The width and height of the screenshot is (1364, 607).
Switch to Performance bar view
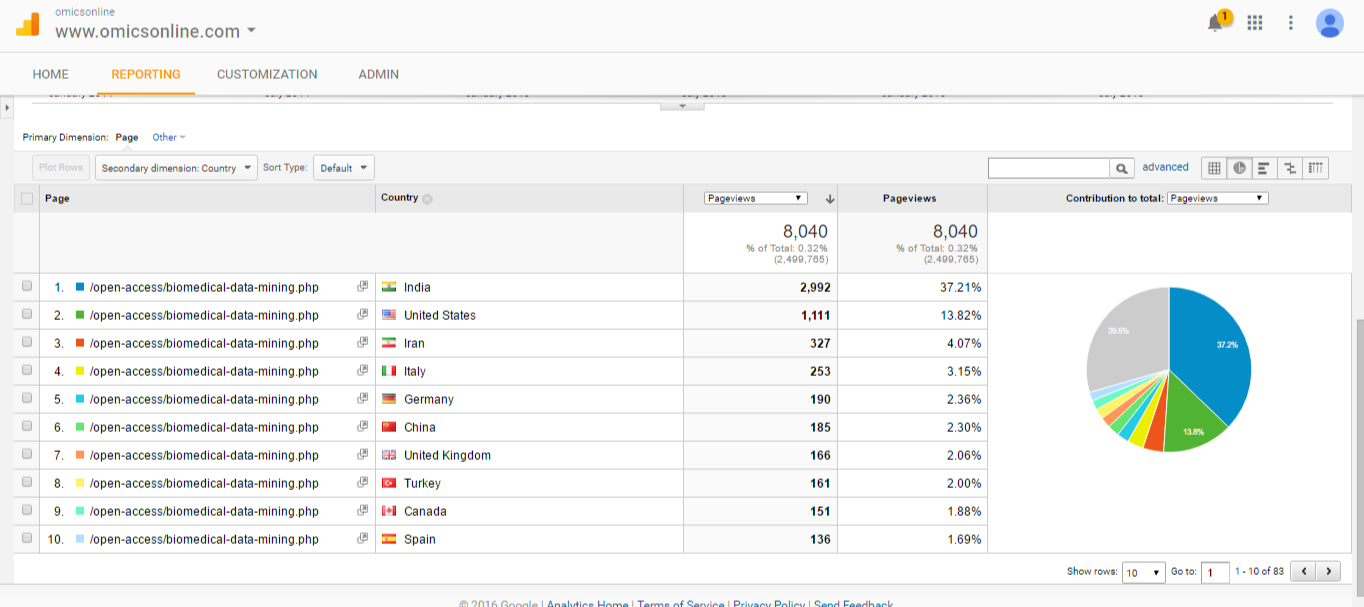(1264, 168)
